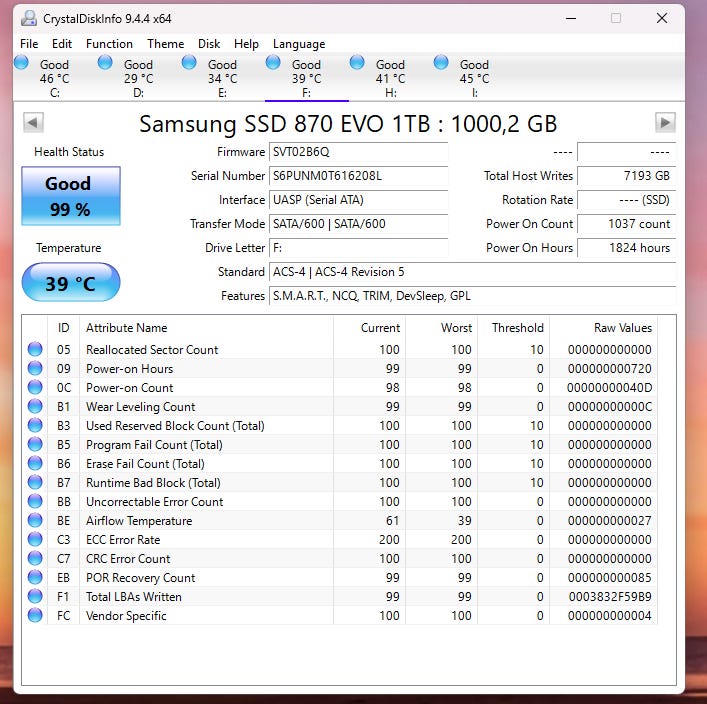Click the status icon for Reallocated Sector Count

click(35, 349)
